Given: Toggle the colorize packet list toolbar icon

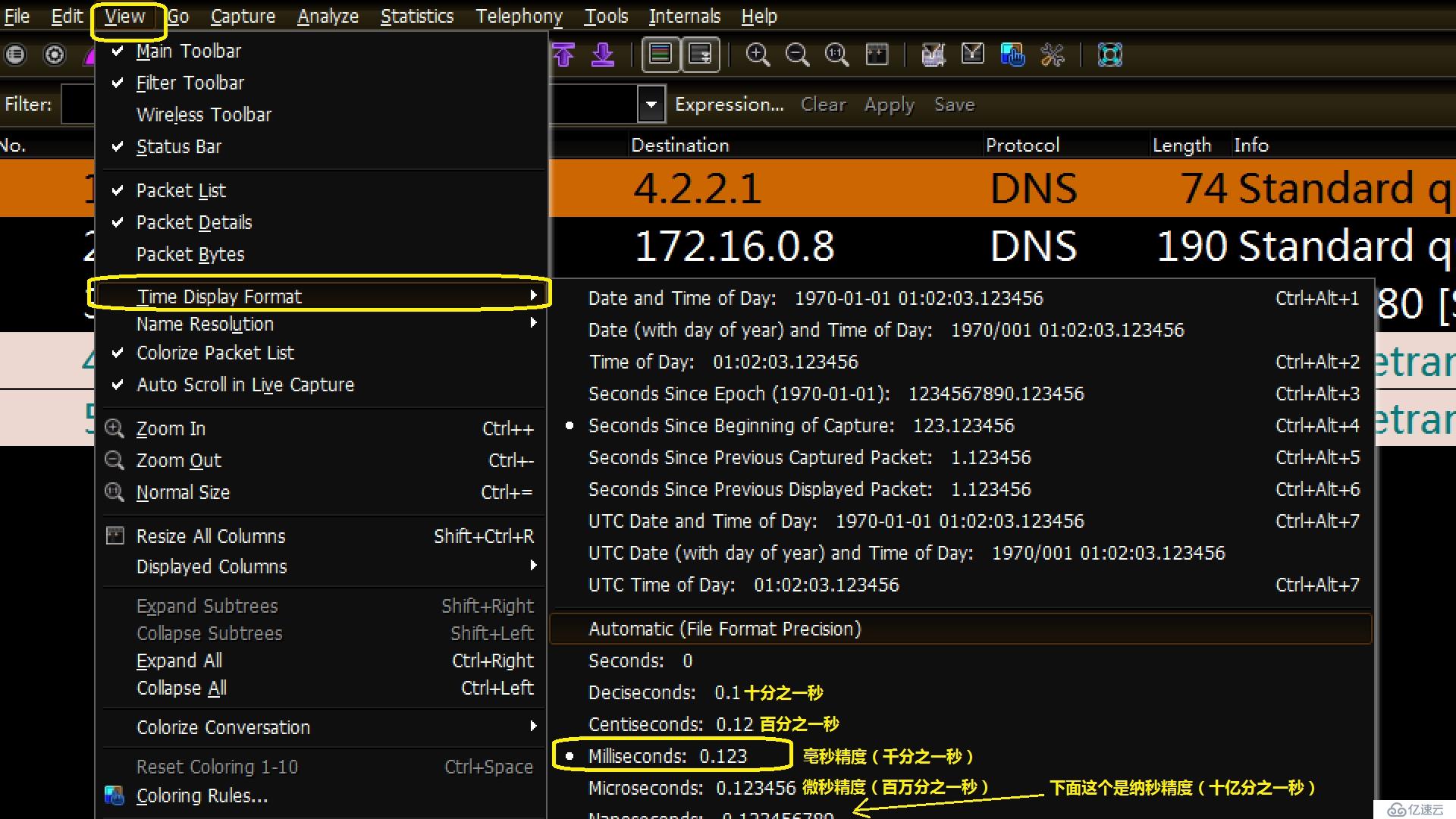Looking at the screenshot, I should [x=661, y=55].
